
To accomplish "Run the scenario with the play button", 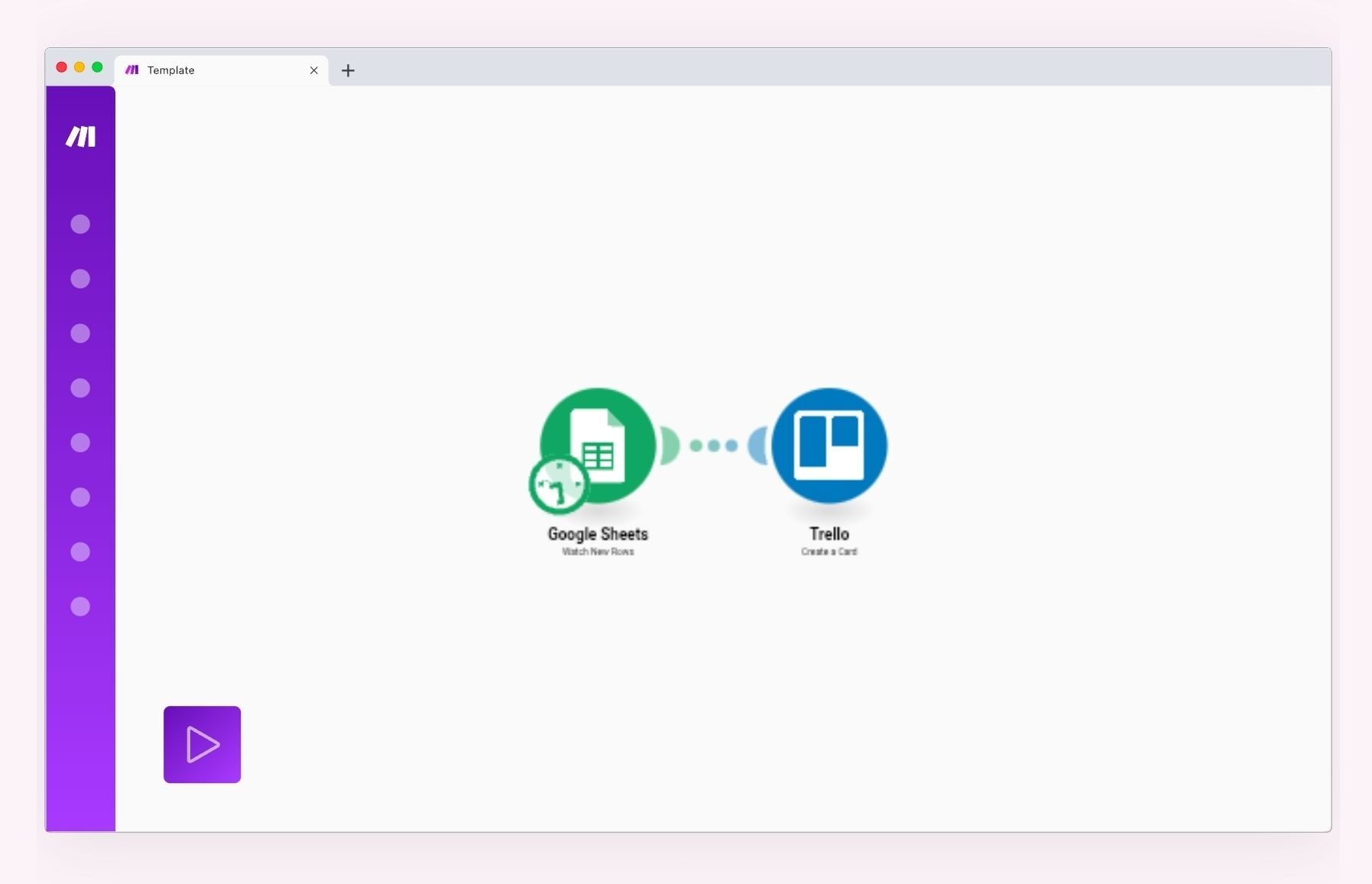I will [202, 744].
